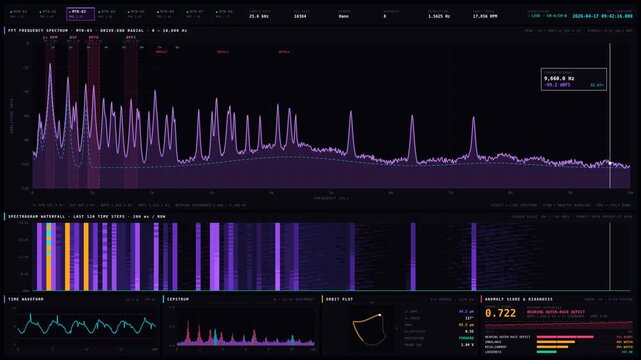
Task: Click the 17,856 RPM shaft speed value
Action: [485, 16]
